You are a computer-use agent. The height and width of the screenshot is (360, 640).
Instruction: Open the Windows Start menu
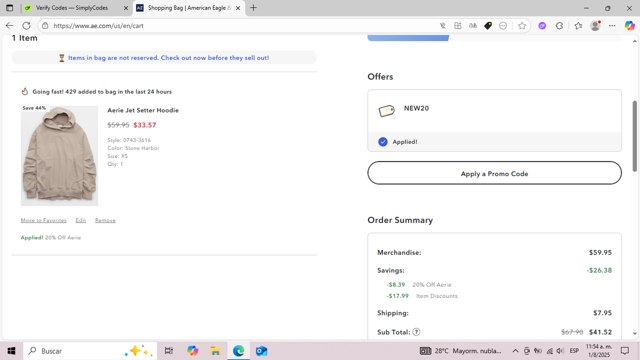11,351
